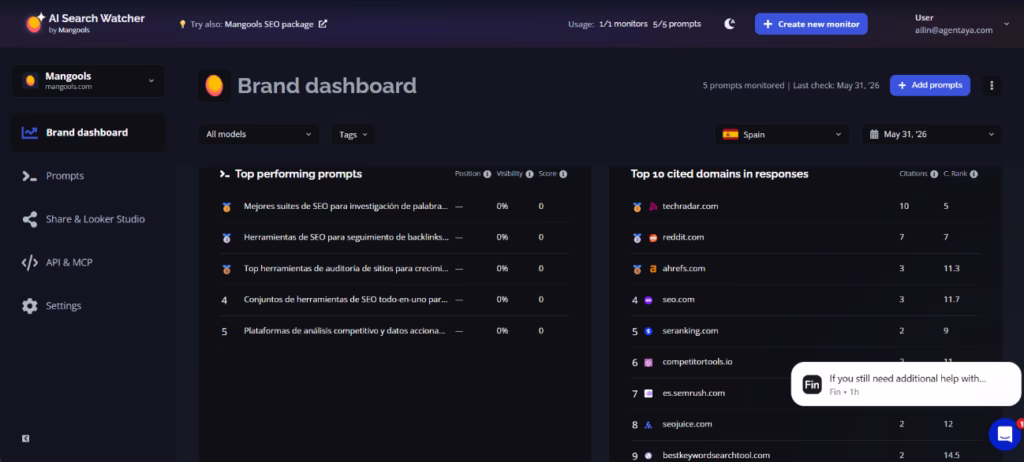Click es.semrush.com domain row
The image size is (1024, 462).
(x=805, y=393)
